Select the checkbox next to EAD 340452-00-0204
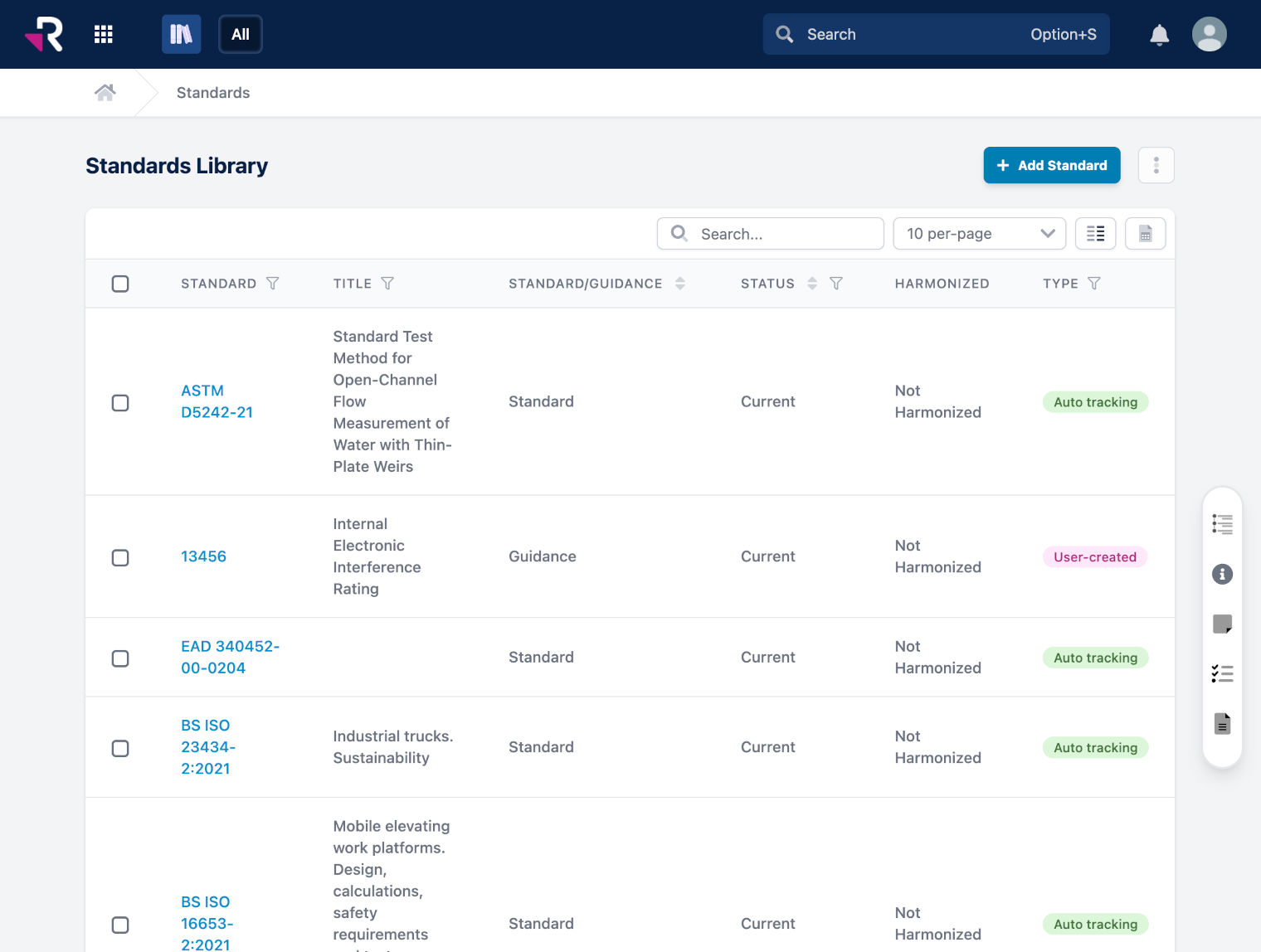 click(120, 658)
